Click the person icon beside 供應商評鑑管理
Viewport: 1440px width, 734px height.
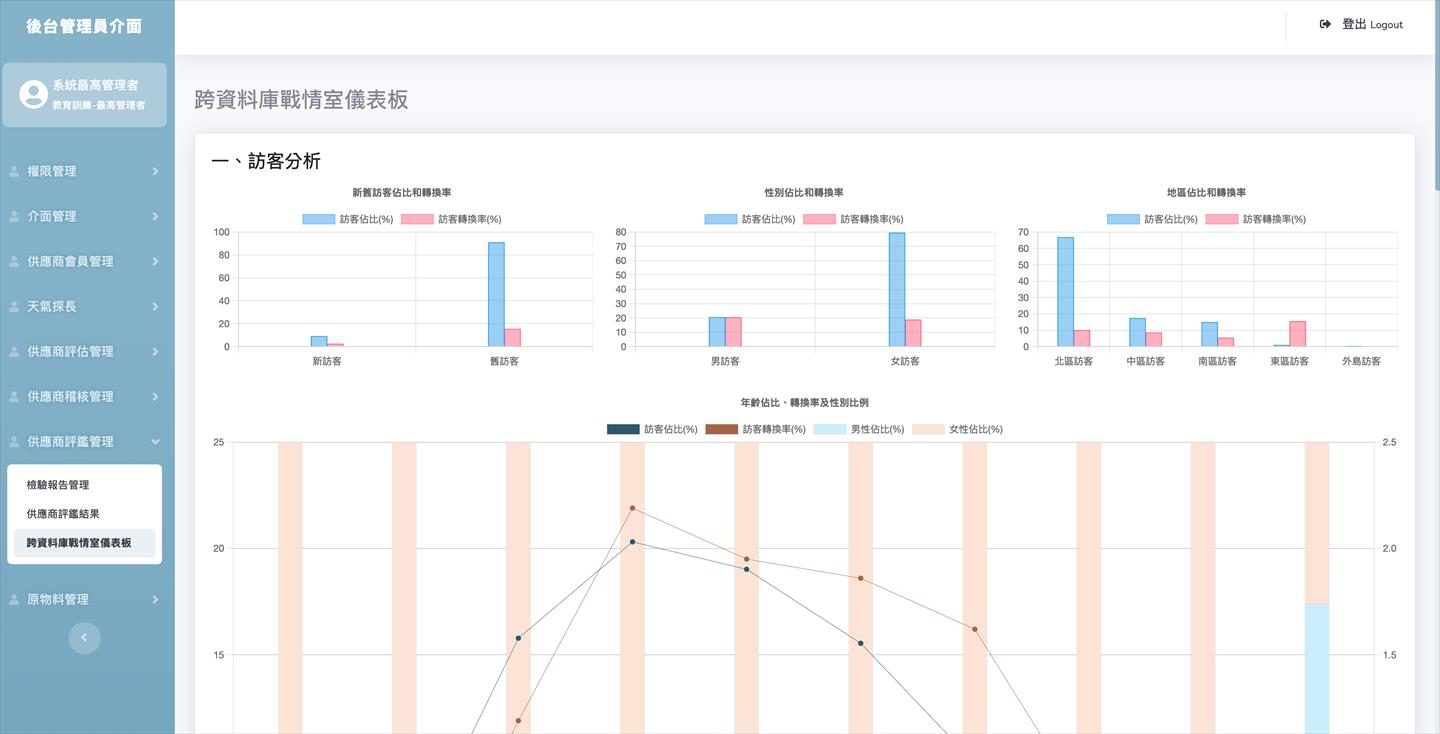tap(14, 441)
